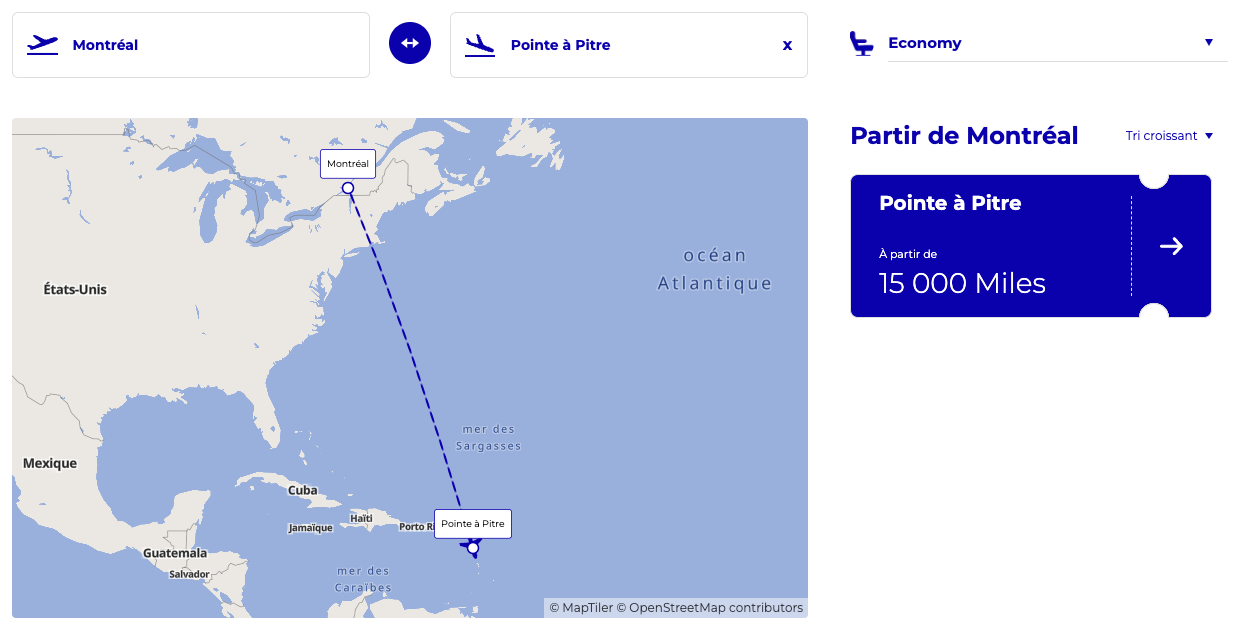Viewport: 1239px width, 637px height.
Task: Click the Partir de Montréal heading
Action: tap(963, 135)
